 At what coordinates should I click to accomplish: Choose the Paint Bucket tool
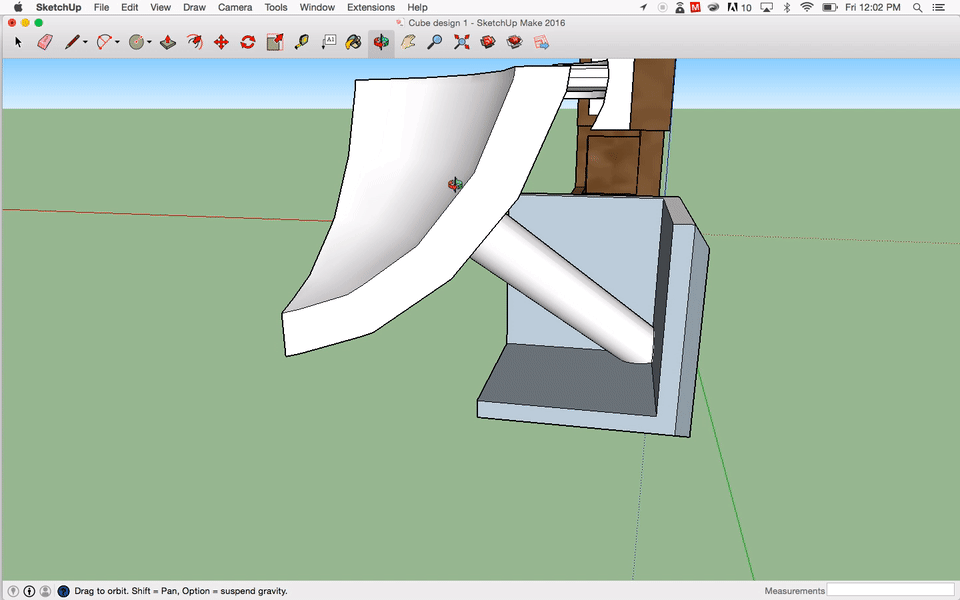click(354, 42)
